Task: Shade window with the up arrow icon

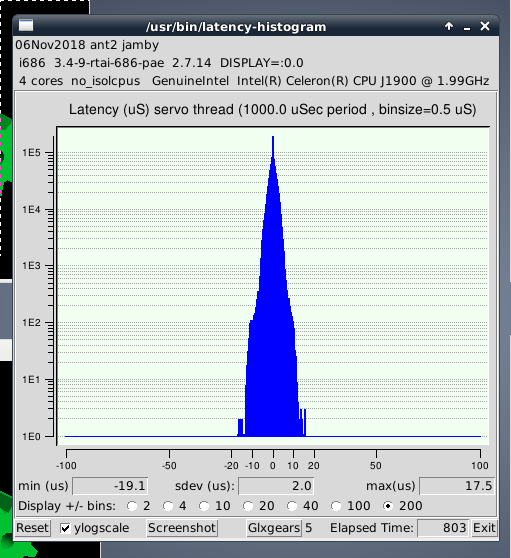Action: [x=449, y=26]
